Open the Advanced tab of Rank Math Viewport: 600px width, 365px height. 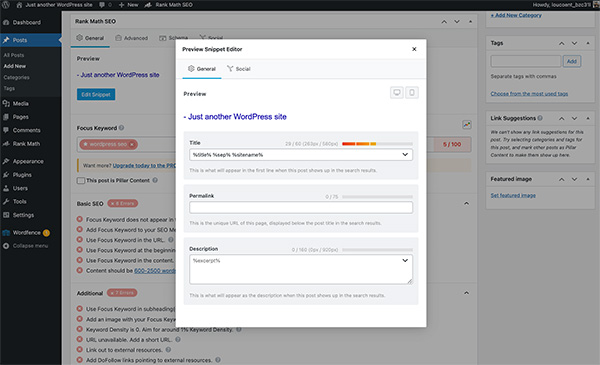pyautogui.click(x=132, y=38)
